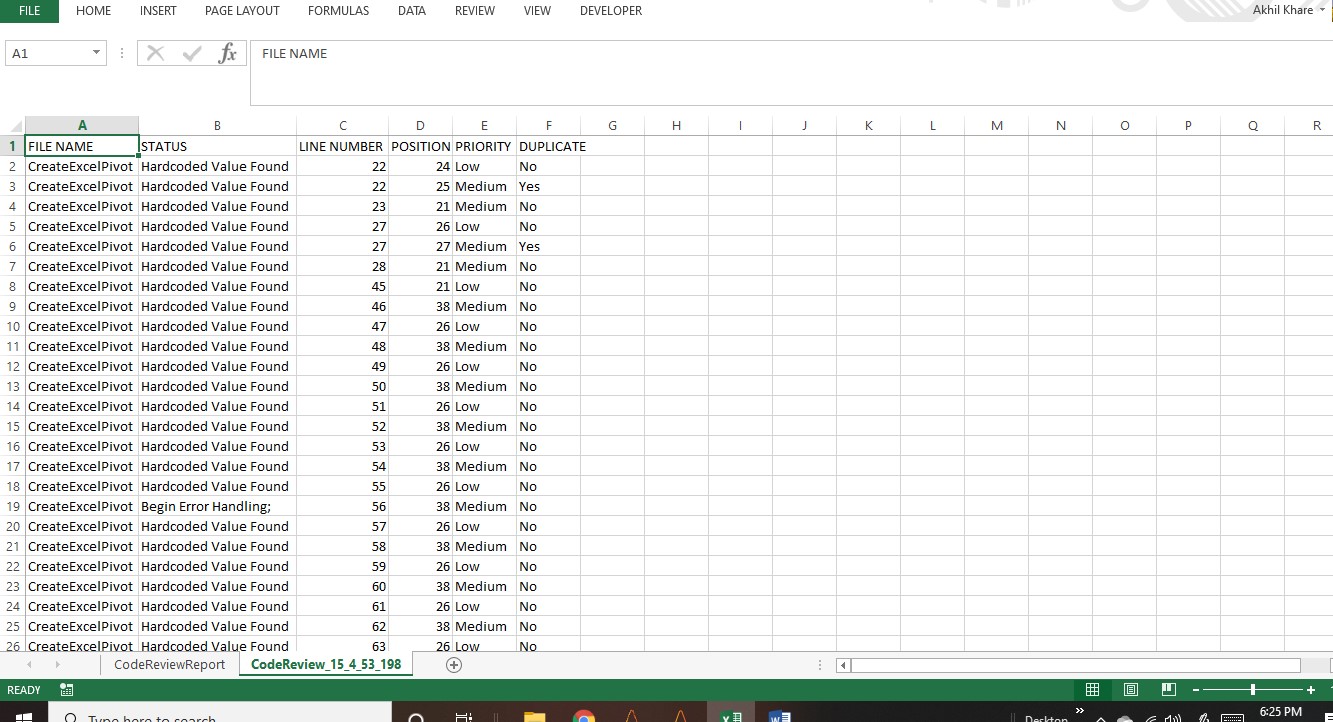This screenshot has height=722, width=1333.
Task: Select row 19 header
Action: tap(13, 506)
